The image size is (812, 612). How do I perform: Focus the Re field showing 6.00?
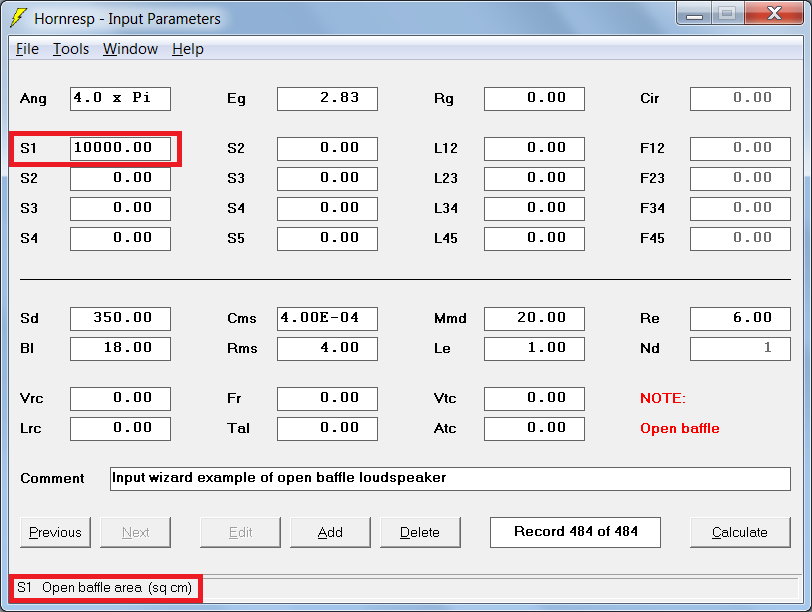pyautogui.click(x=741, y=318)
